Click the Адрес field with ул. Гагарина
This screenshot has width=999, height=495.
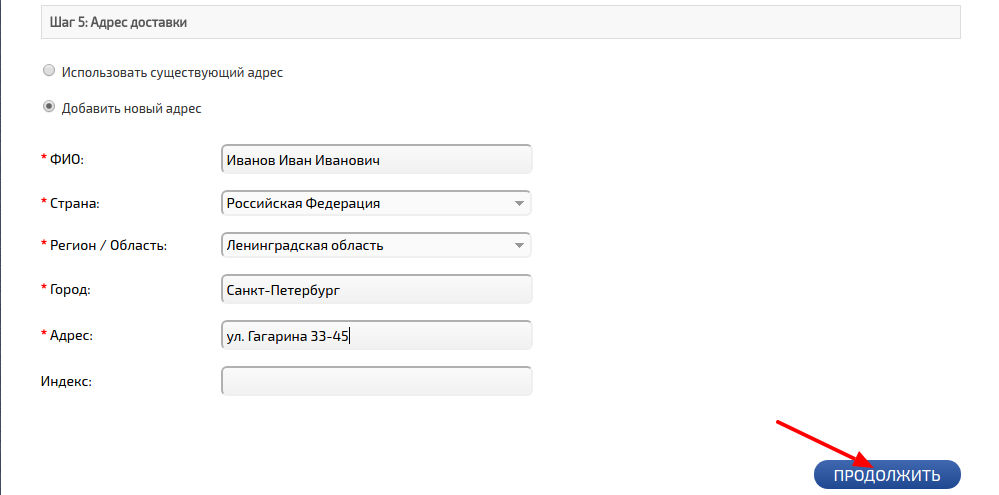click(x=376, y=335)
